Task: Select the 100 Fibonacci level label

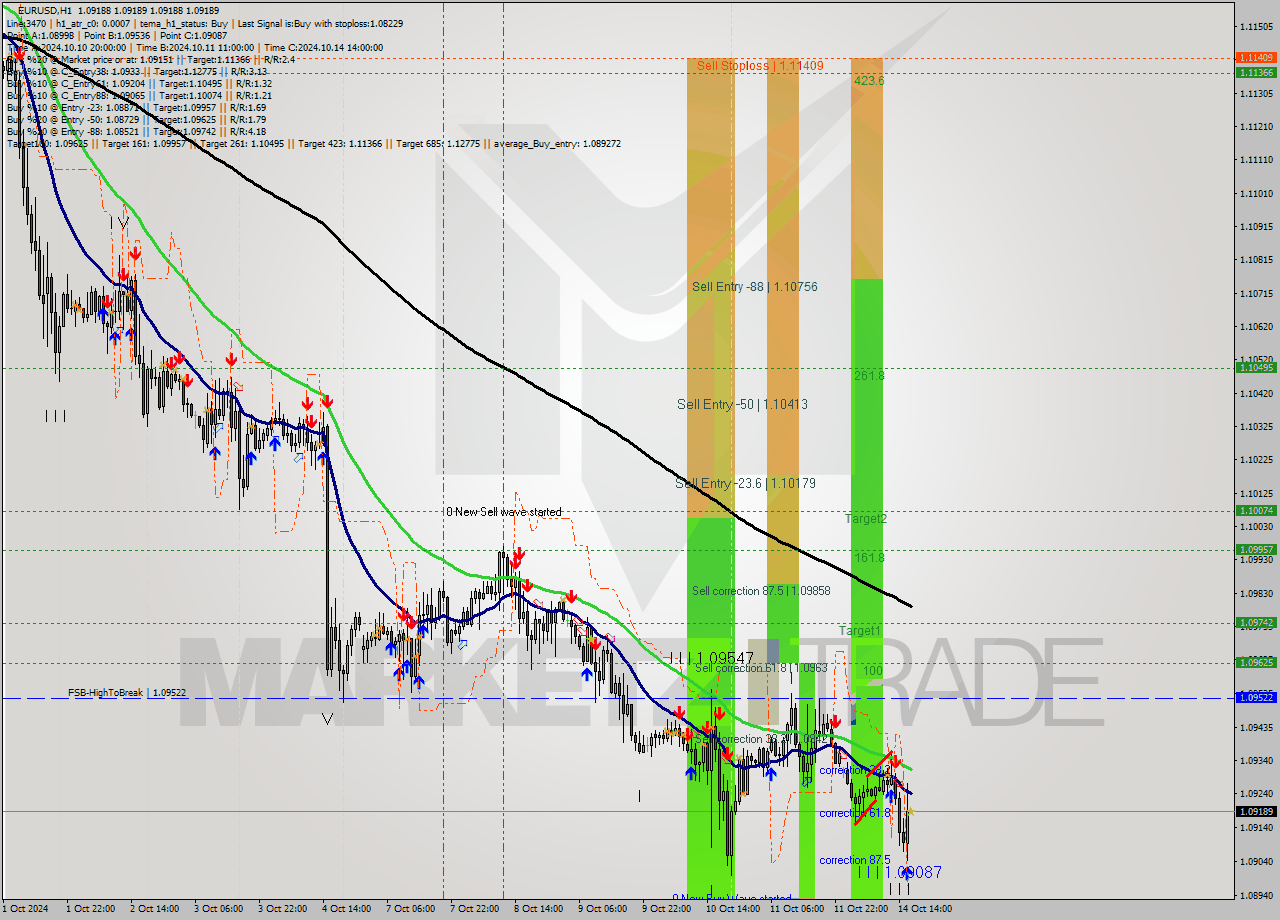Action: pos(872,670)
